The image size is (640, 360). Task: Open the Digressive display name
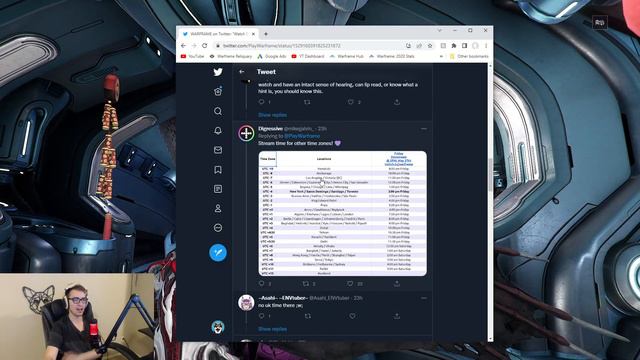tap(270, 129)
